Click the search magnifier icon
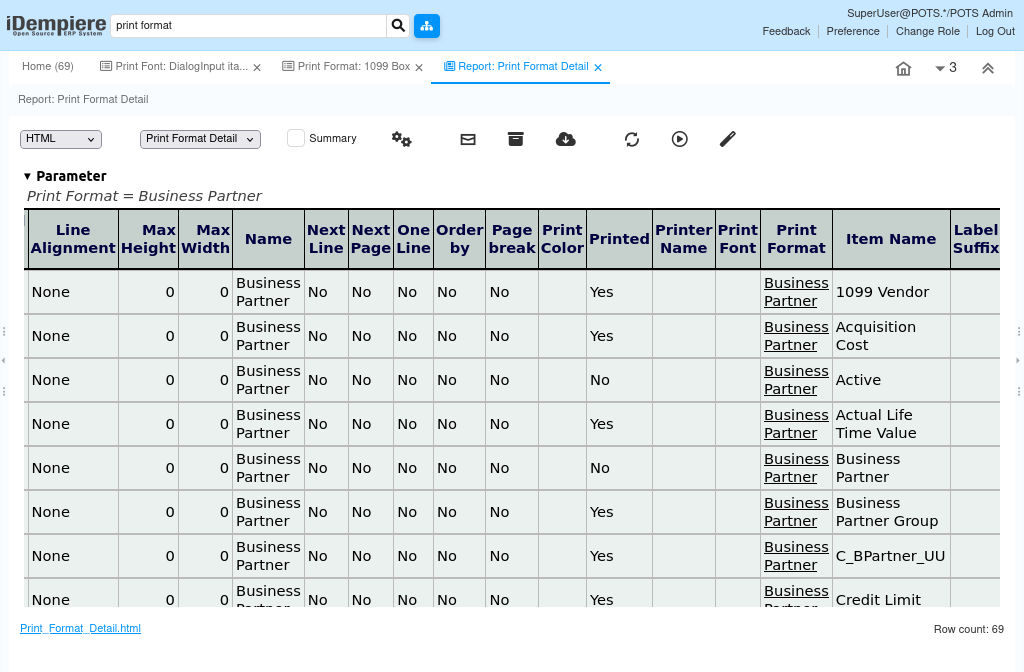This screenshot has width=1024, height=672. click(x=398, y=25)
